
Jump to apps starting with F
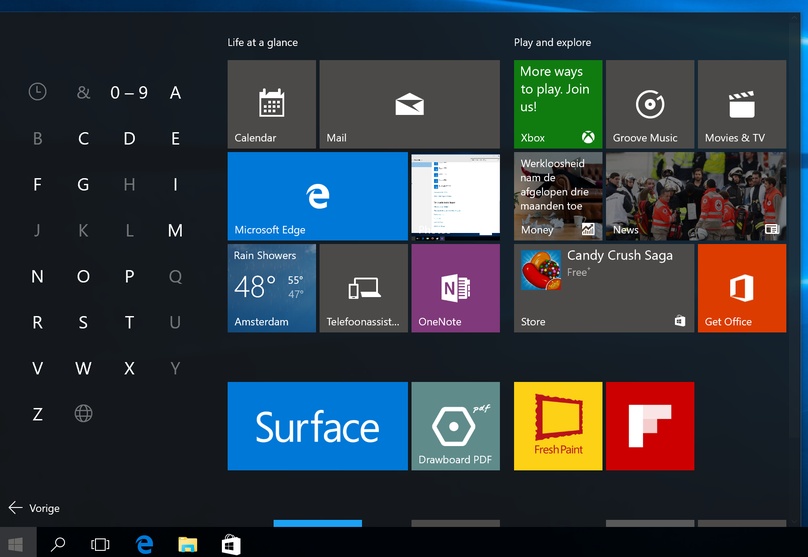[37, 184]
